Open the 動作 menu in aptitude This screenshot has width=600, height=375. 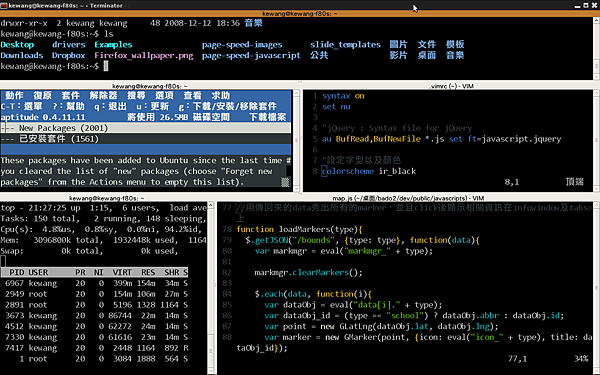14,96
